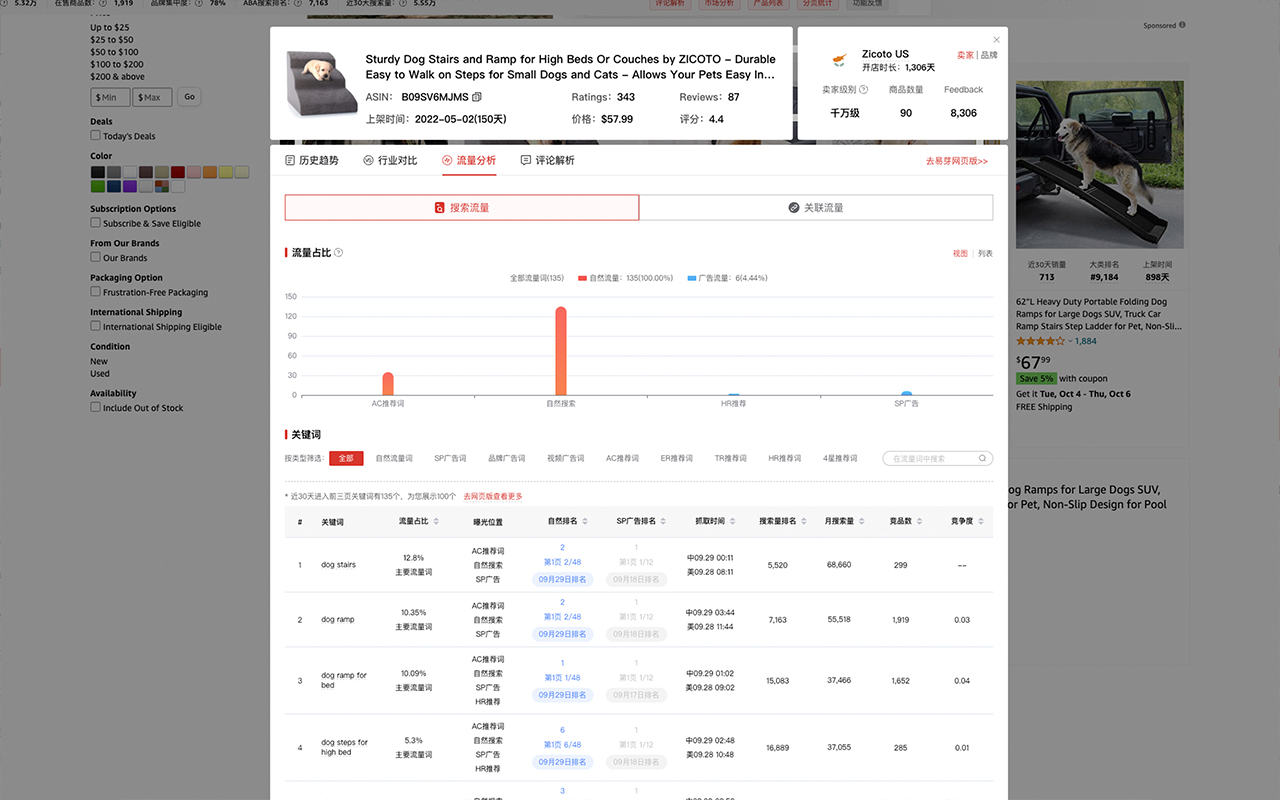Screen dimensions: 1280x800
Task: Click the Zicoto US seller logo
Action: click(838, 61)
